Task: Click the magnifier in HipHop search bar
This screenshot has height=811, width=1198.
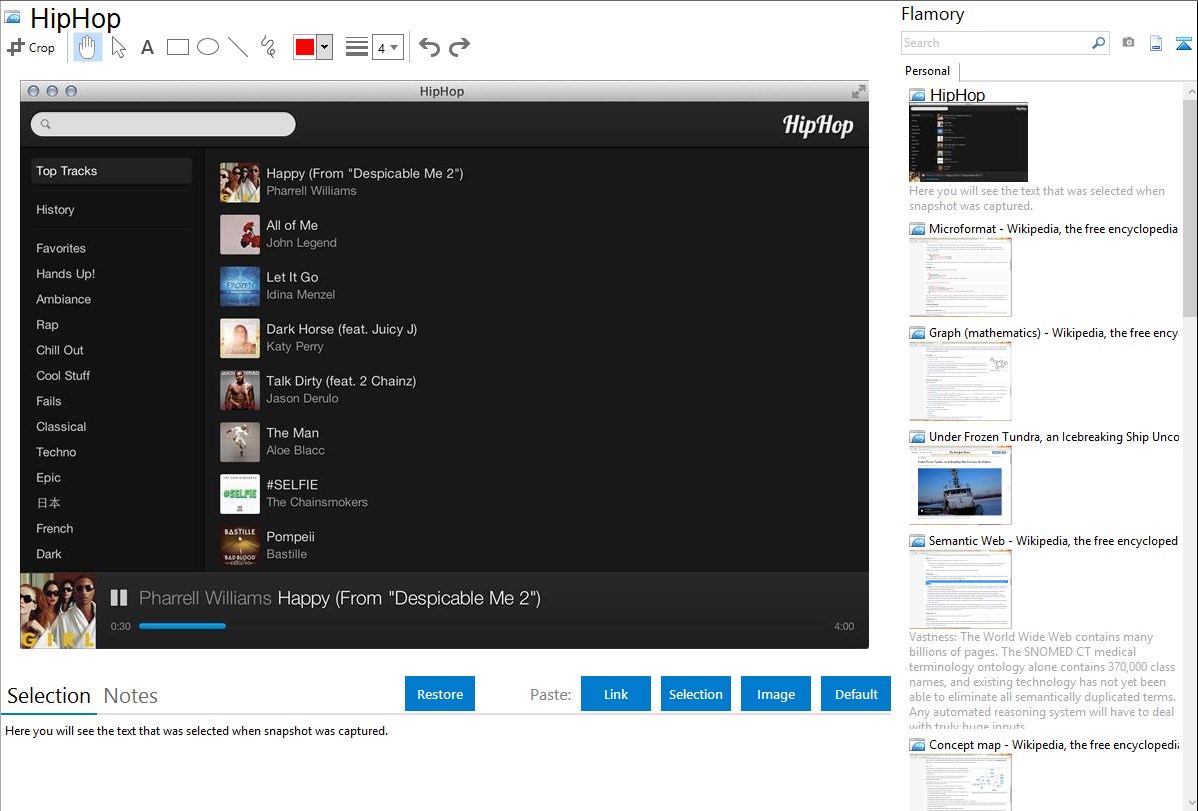Action: coord(46,124)
